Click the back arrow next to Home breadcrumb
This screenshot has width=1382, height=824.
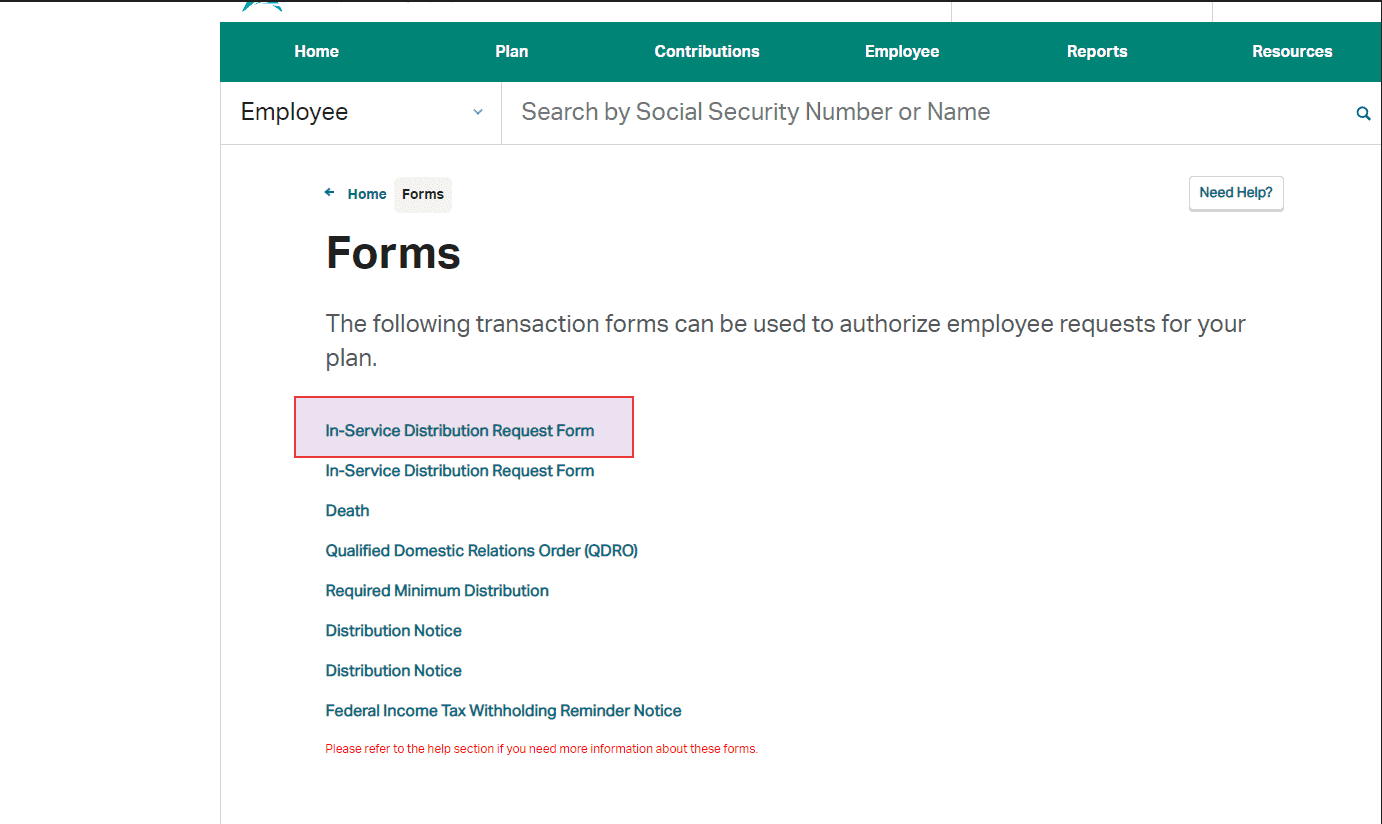pos(329,193)
